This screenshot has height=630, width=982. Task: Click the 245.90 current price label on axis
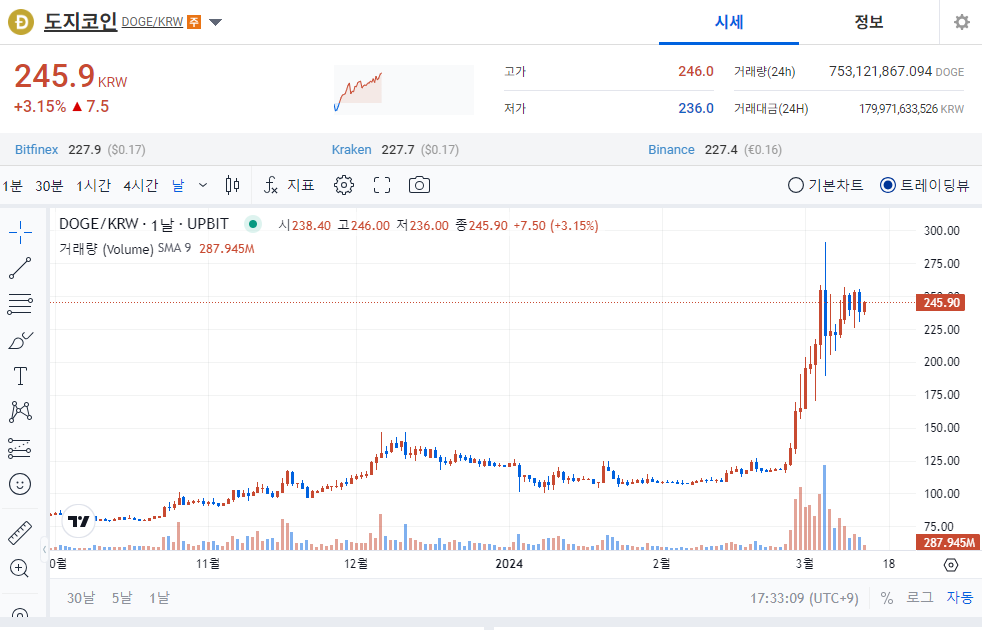941,302
